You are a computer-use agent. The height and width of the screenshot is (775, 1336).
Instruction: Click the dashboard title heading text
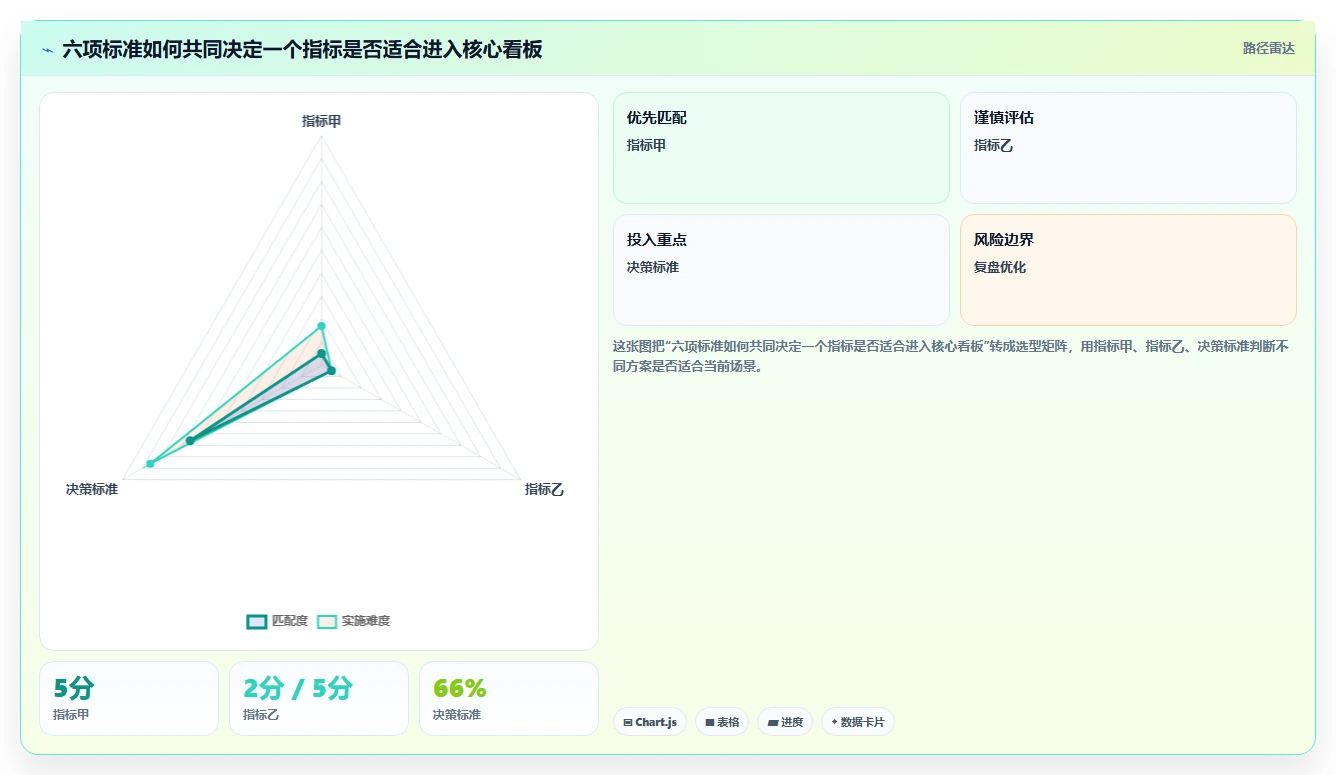[x=302, y=49]
